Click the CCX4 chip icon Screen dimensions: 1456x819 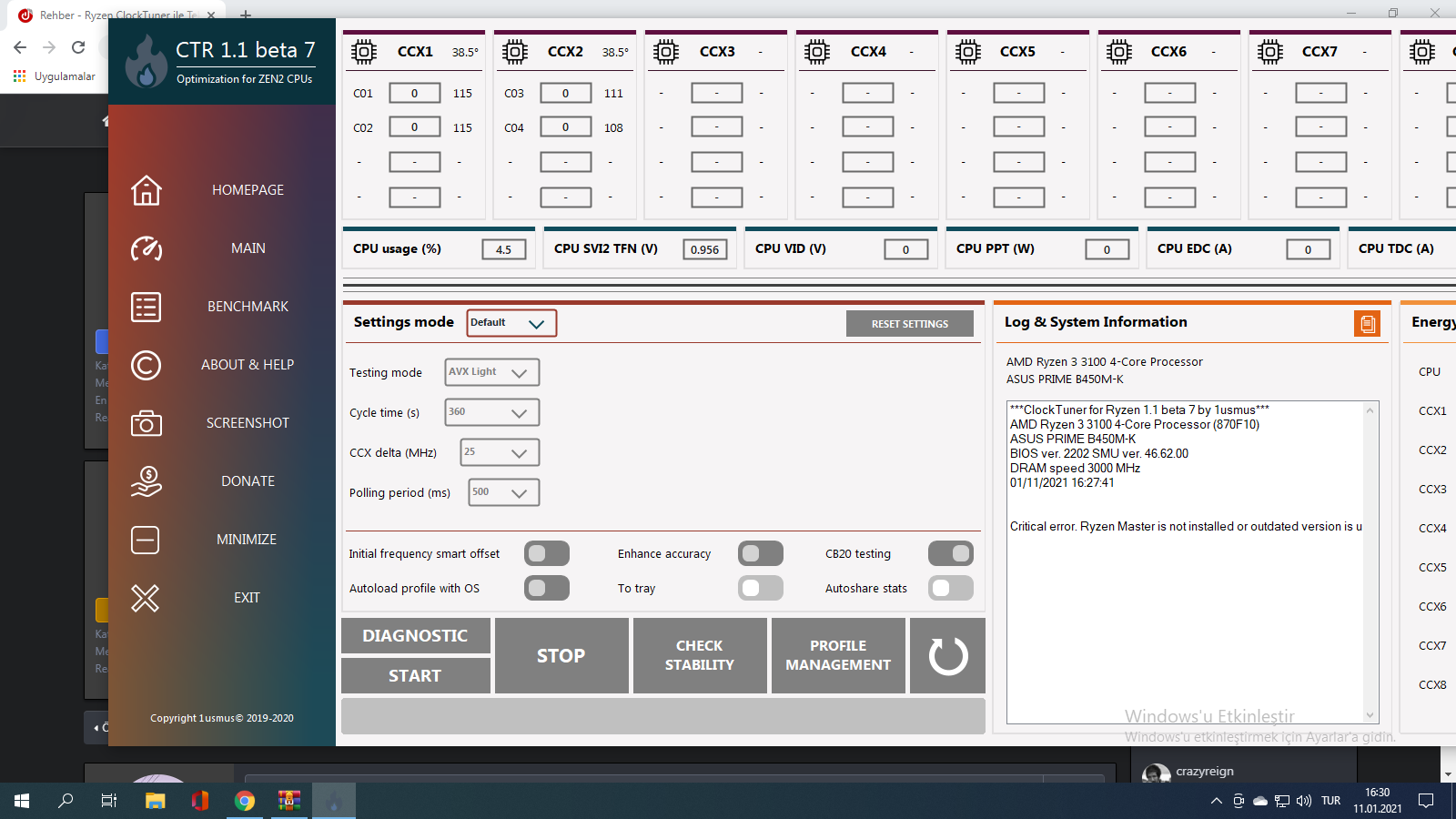point(817,52)
